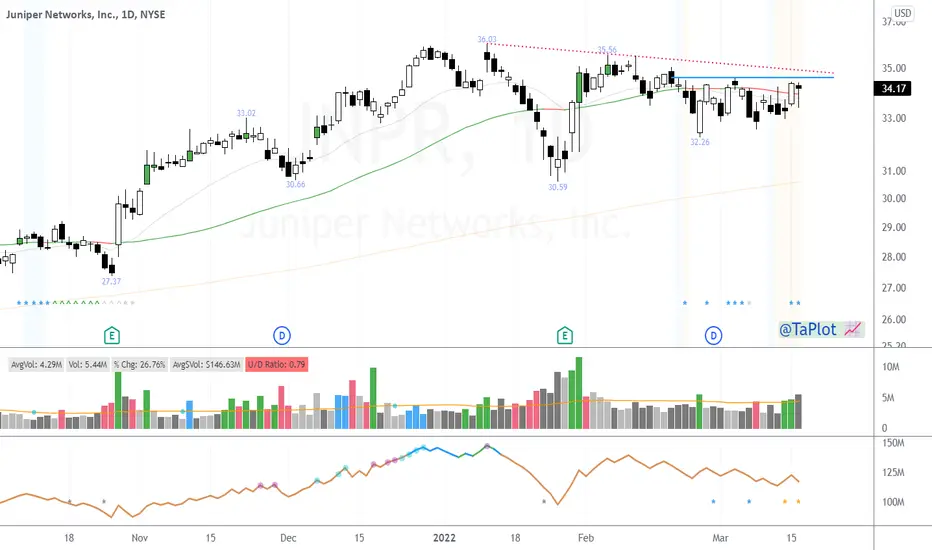This screenshot has height=550, width=932.
Task: Click the USD currency button
Action: pos(902,13)
